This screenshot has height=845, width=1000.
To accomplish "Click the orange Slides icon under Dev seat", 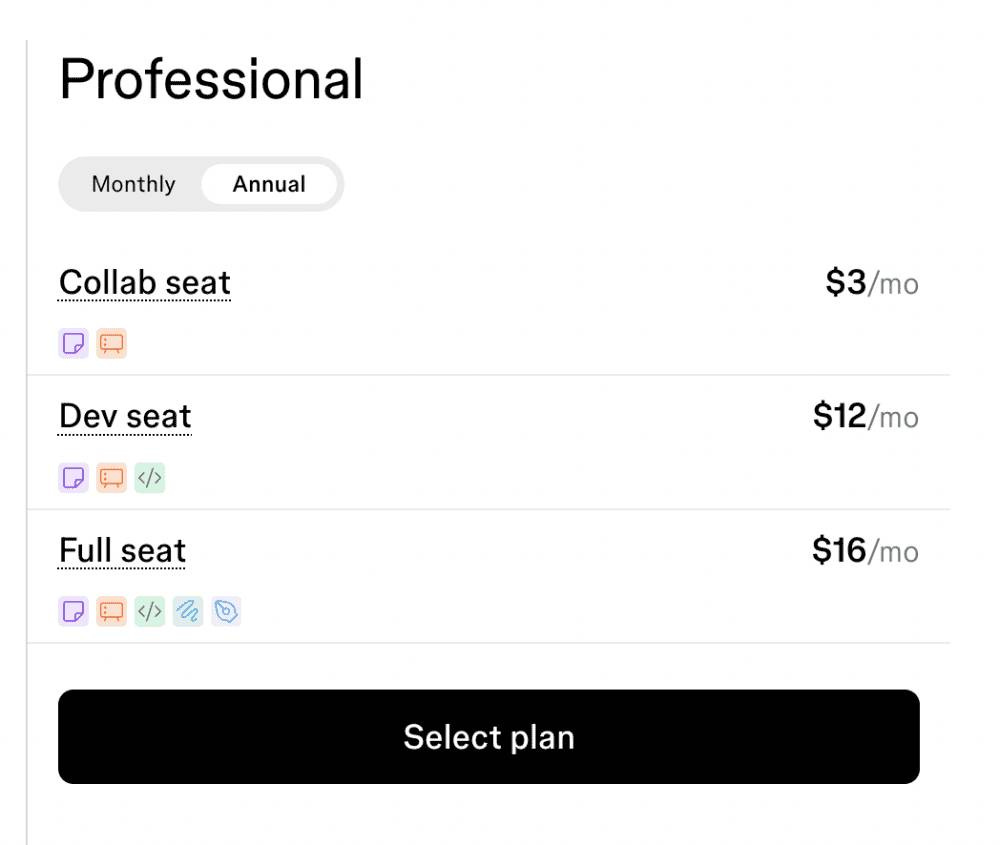I will pos(112,478).
